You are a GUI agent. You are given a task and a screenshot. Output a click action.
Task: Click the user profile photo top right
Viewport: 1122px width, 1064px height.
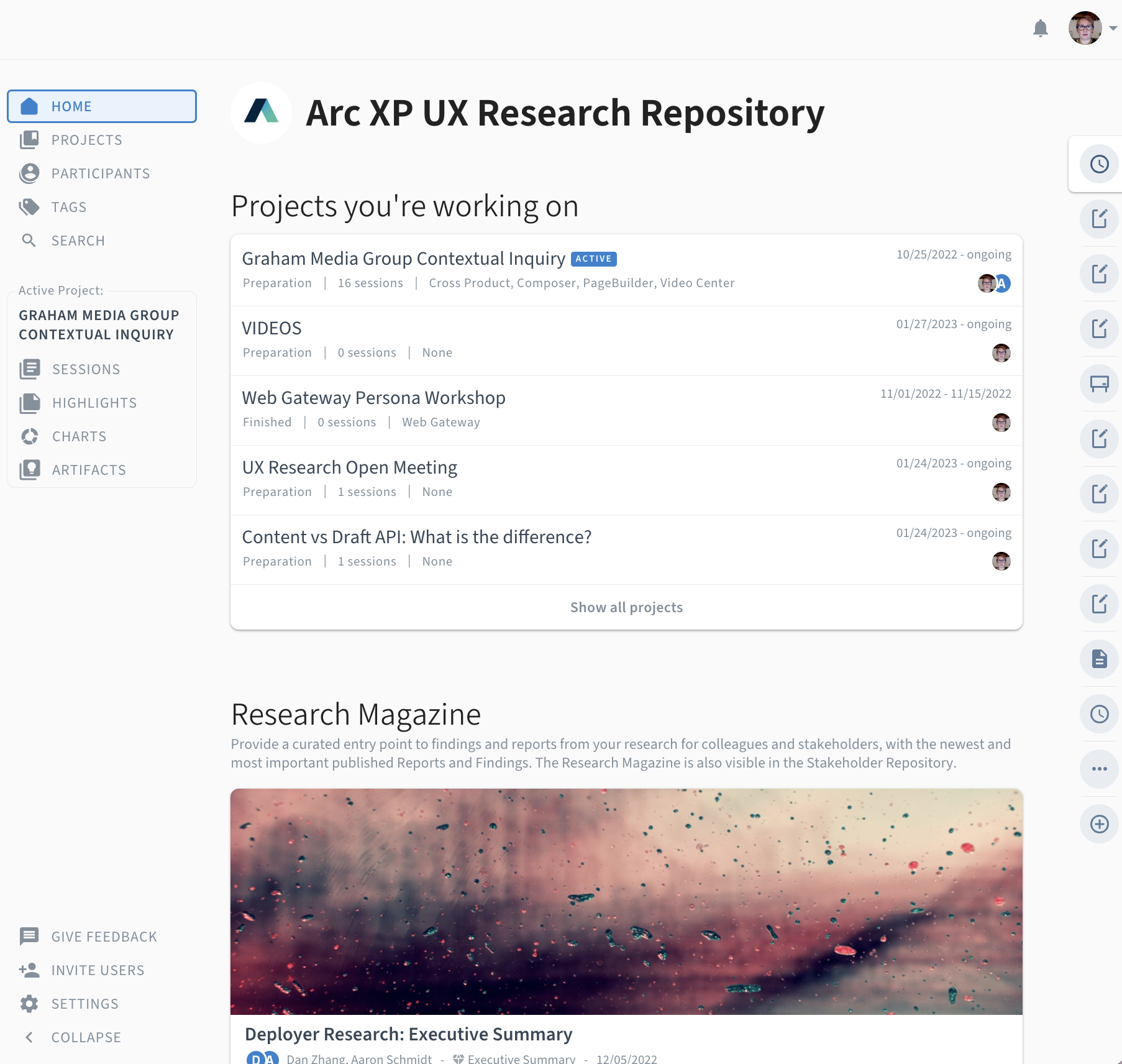click(1085, 28)
